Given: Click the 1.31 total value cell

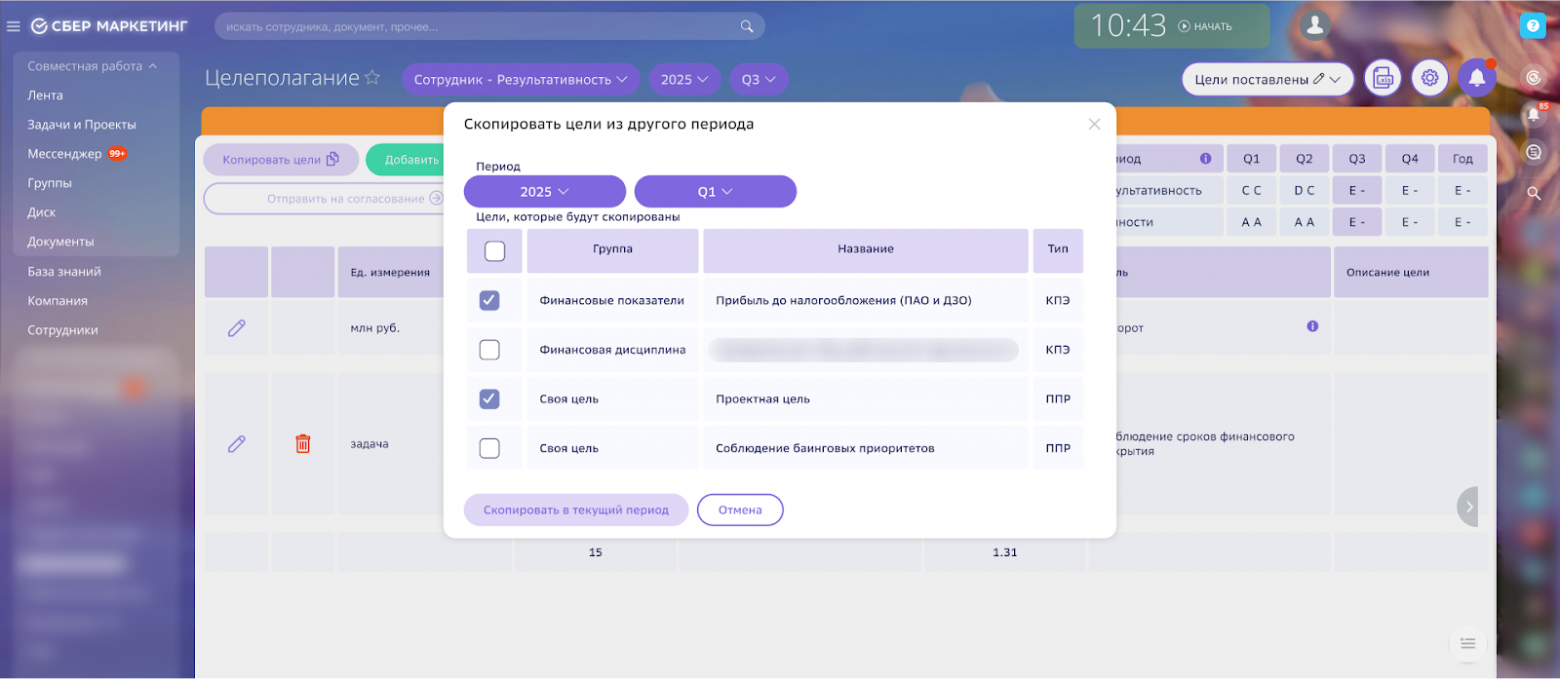Looking at the screenshot, I should (1005, 552).
